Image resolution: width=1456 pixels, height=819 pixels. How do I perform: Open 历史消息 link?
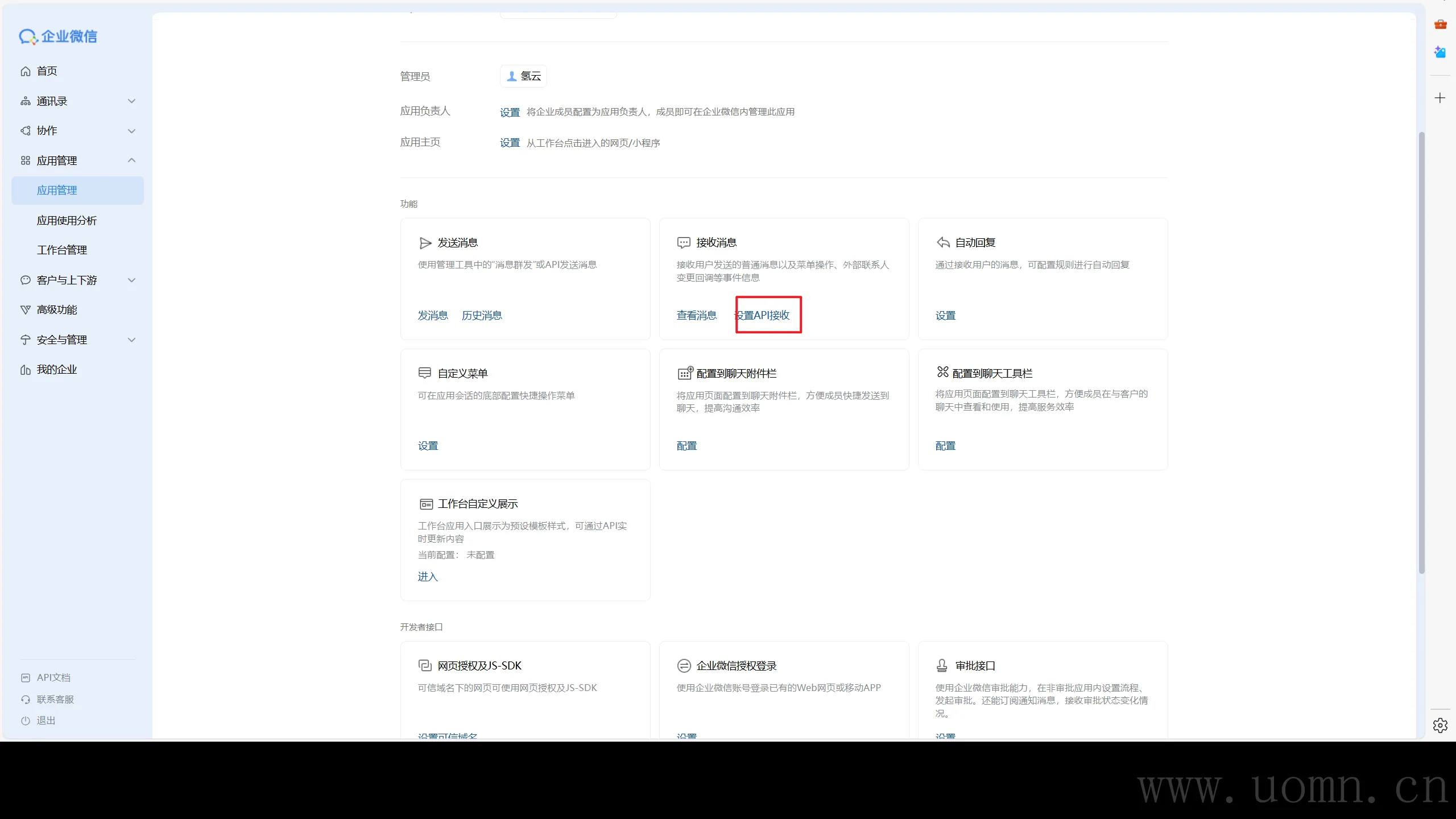(x=482, y=316)
